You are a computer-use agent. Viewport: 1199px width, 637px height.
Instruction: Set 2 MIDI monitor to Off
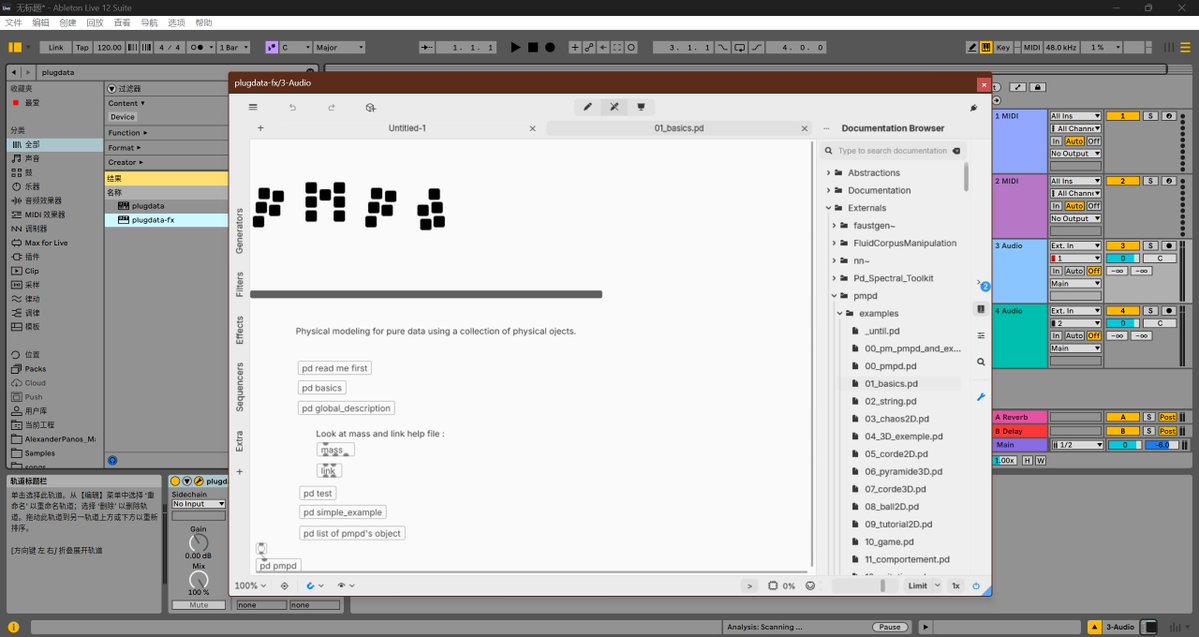(1094, 206)
